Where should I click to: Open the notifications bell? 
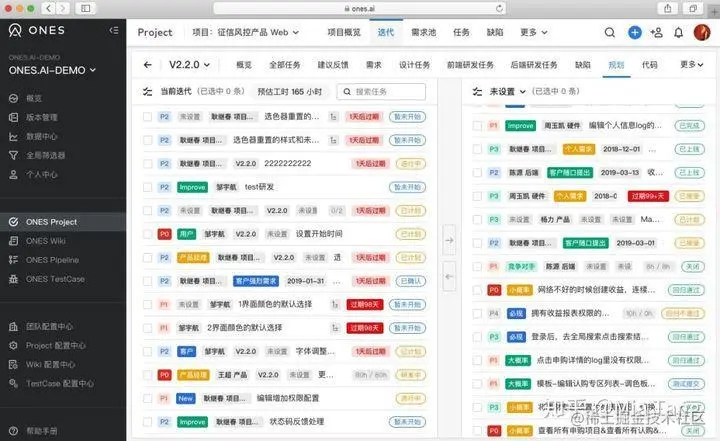[x=678, y=33]
